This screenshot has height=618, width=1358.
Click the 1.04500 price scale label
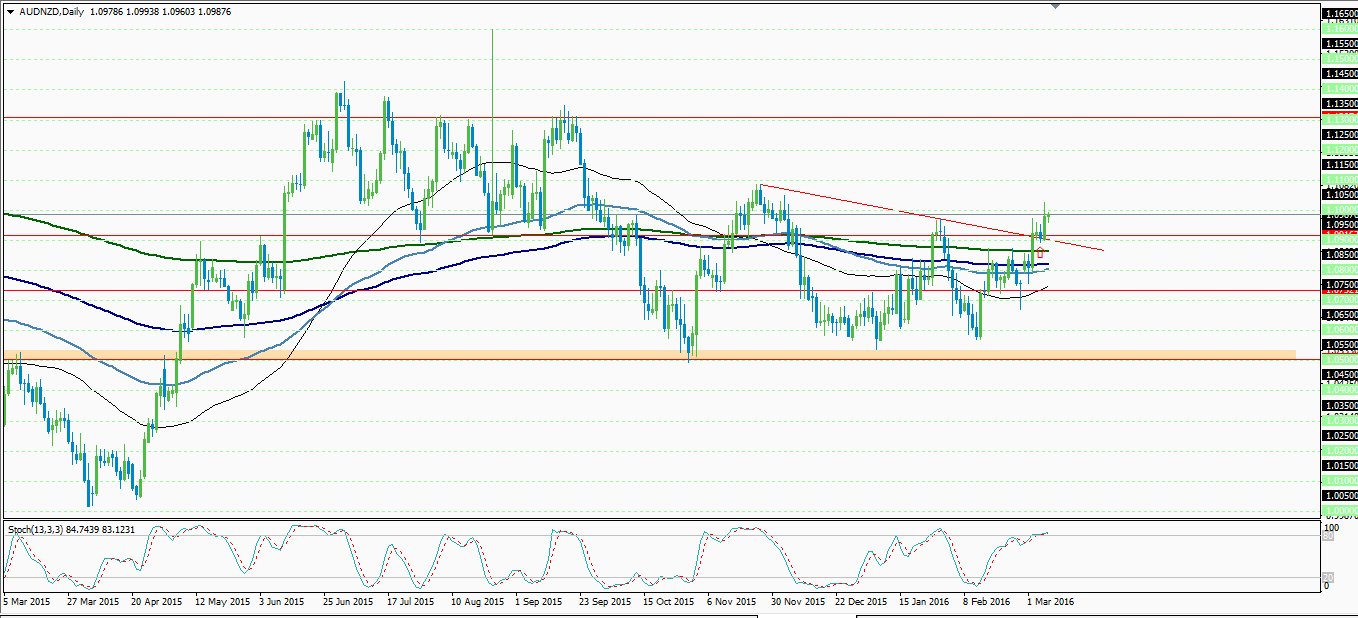pos(1340,375)
